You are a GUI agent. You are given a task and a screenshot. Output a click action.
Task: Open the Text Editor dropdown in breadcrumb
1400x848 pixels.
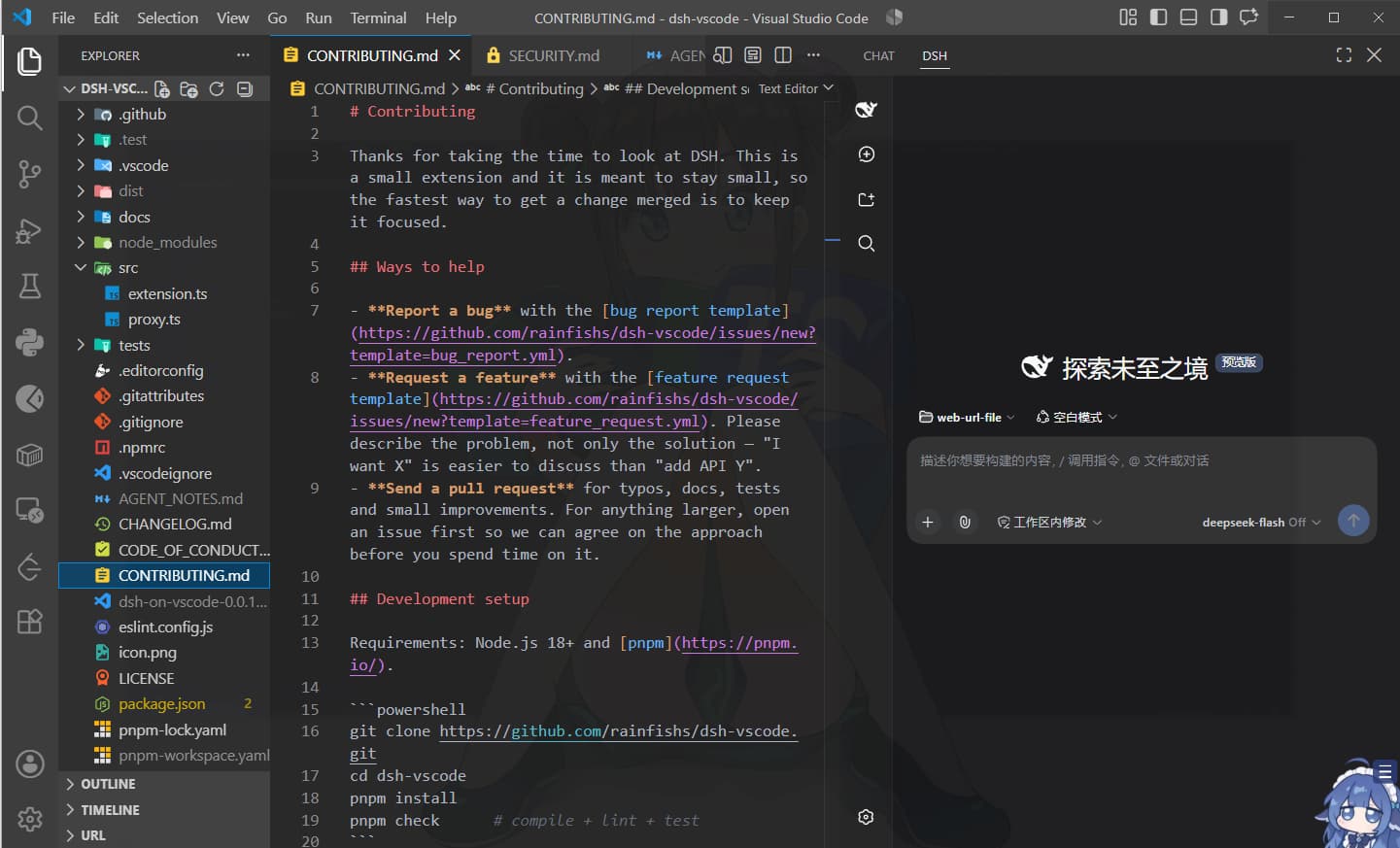click(x=796, y=88)
